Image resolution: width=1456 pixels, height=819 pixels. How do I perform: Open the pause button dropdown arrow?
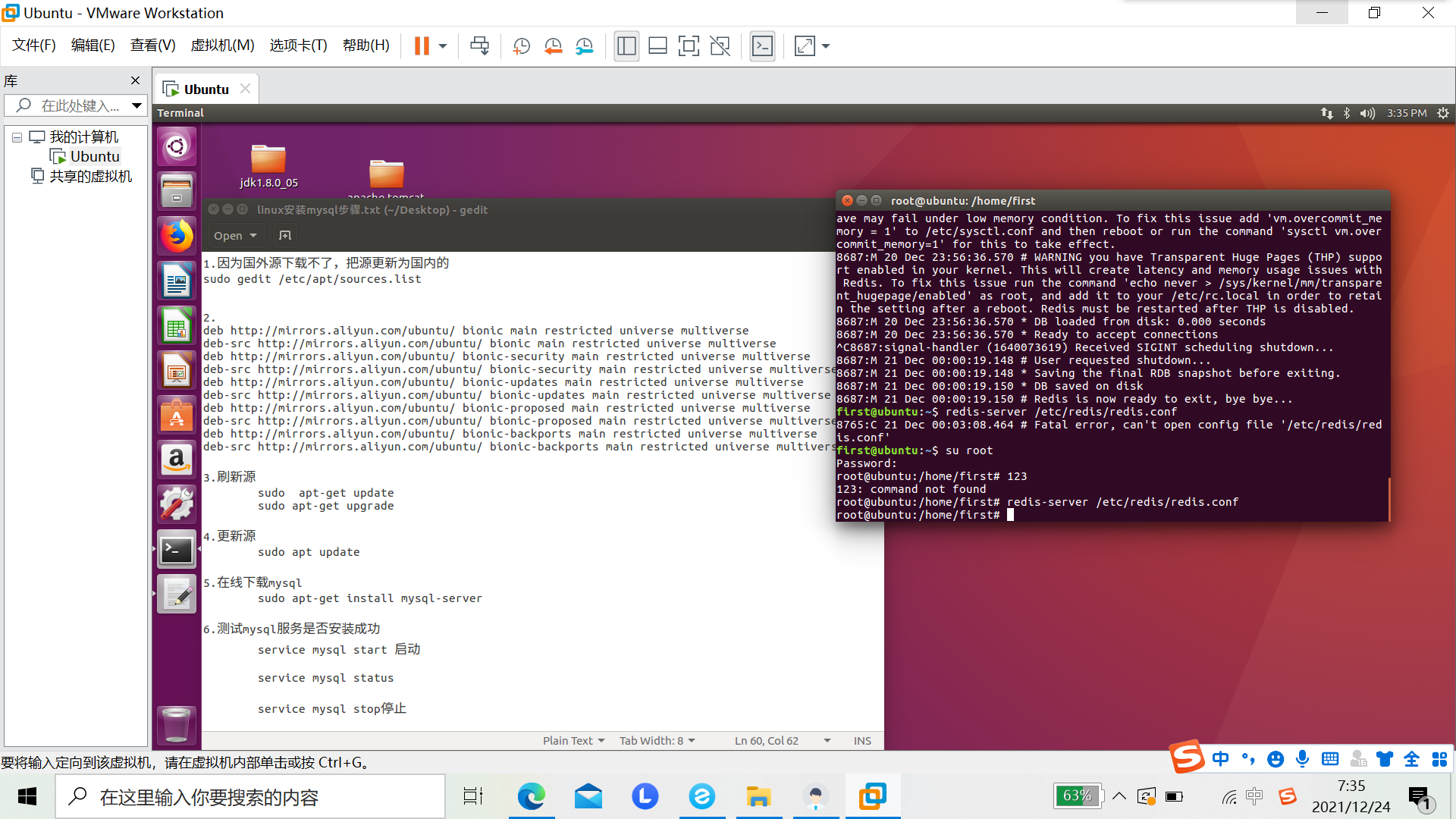pos(443,46)
